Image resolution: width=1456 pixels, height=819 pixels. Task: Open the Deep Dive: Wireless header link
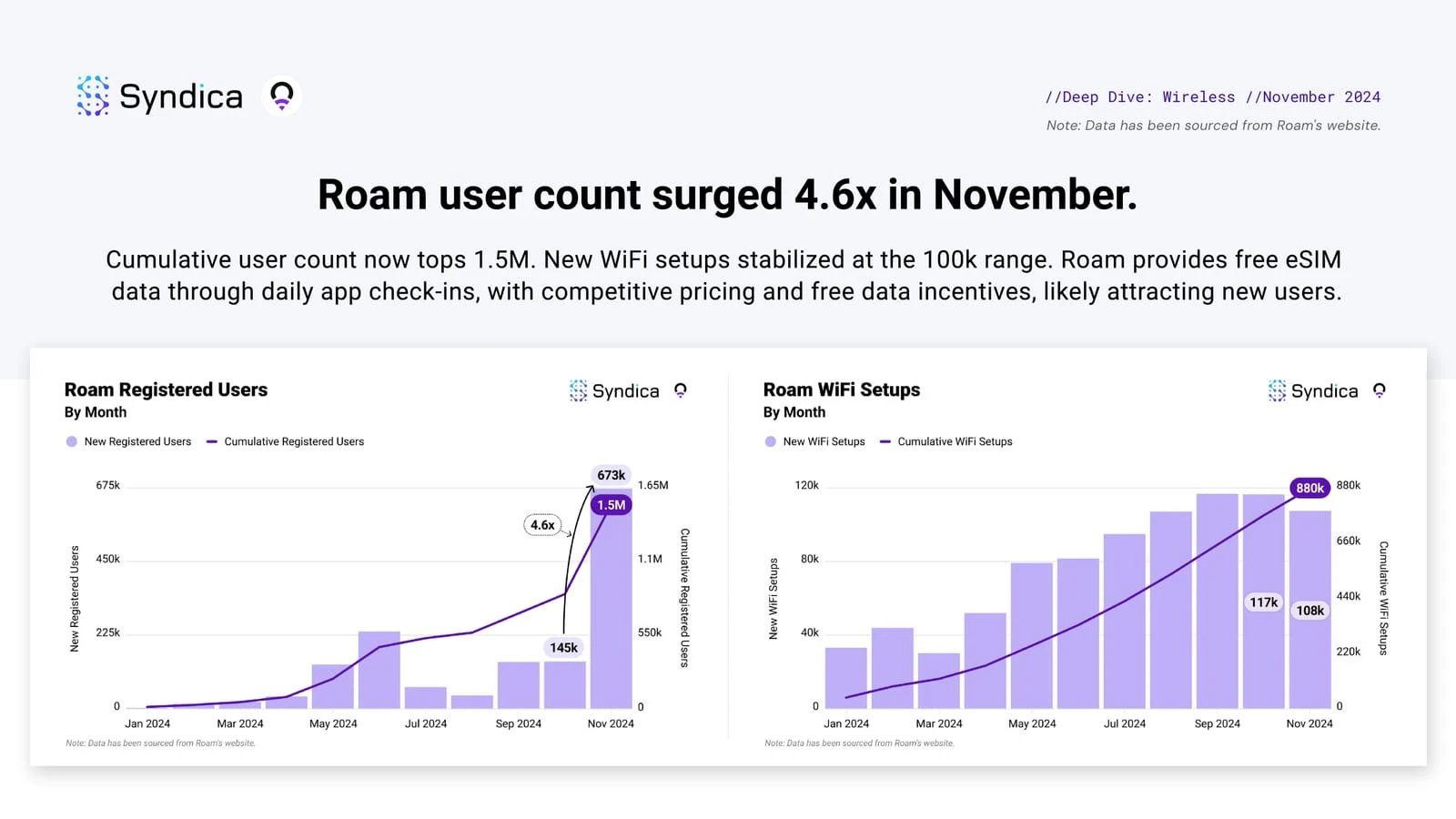pyautogui.click(x=1139, y=96)
